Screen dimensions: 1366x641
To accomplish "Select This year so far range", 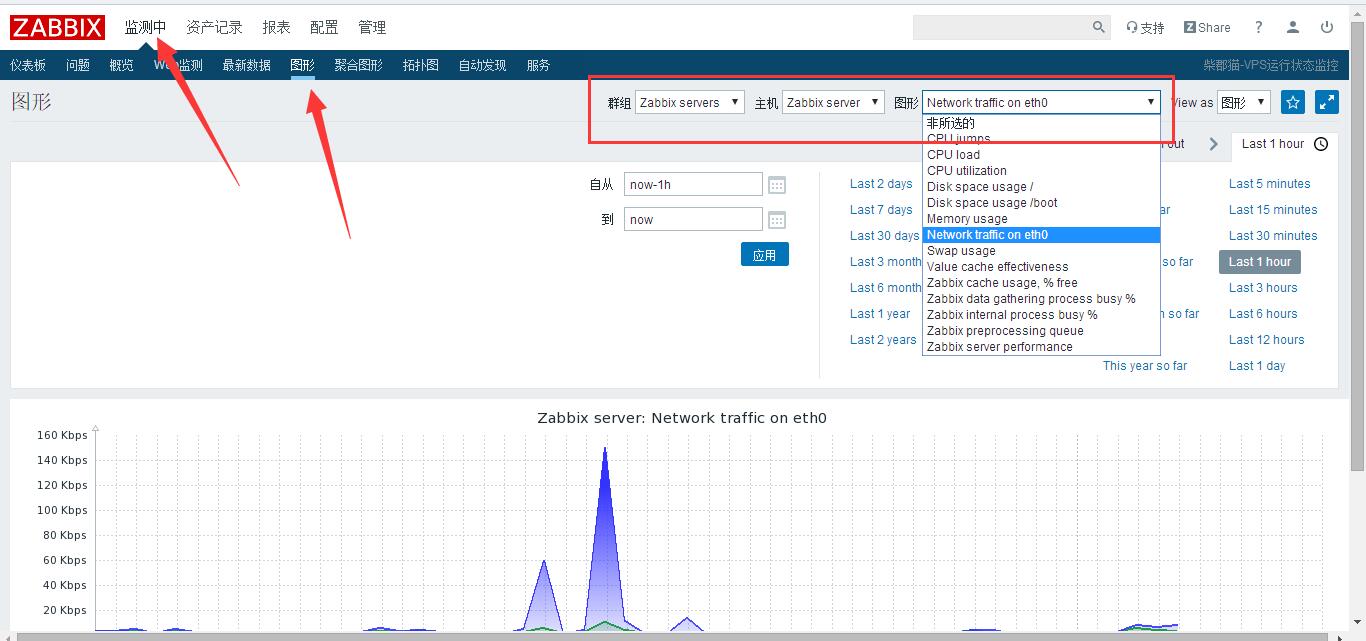I will [1145, 366].
